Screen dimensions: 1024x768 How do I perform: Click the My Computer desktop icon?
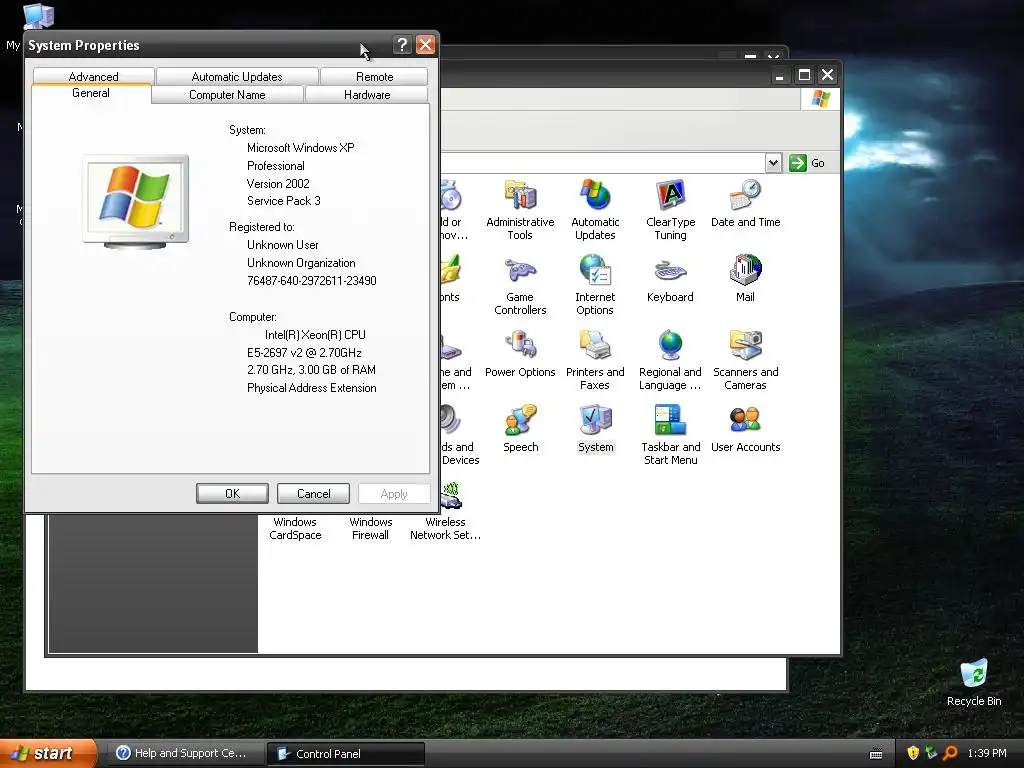[38, 16]
